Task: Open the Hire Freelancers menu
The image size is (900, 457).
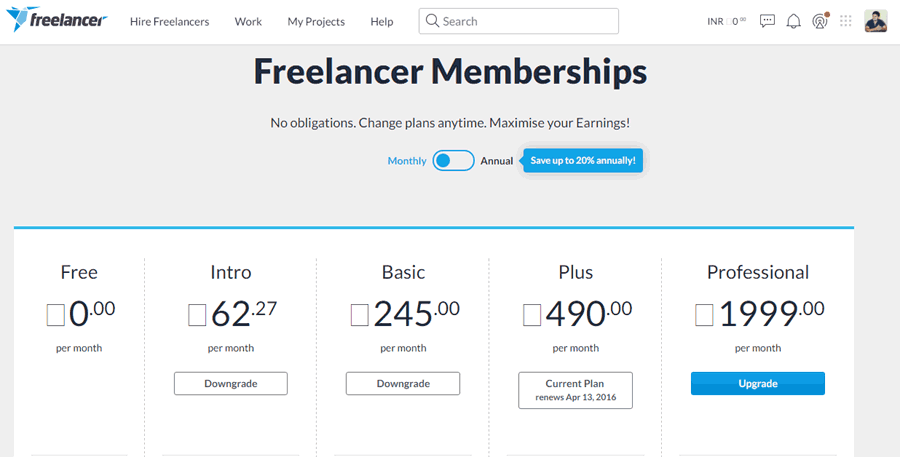Action: point(169,22)
